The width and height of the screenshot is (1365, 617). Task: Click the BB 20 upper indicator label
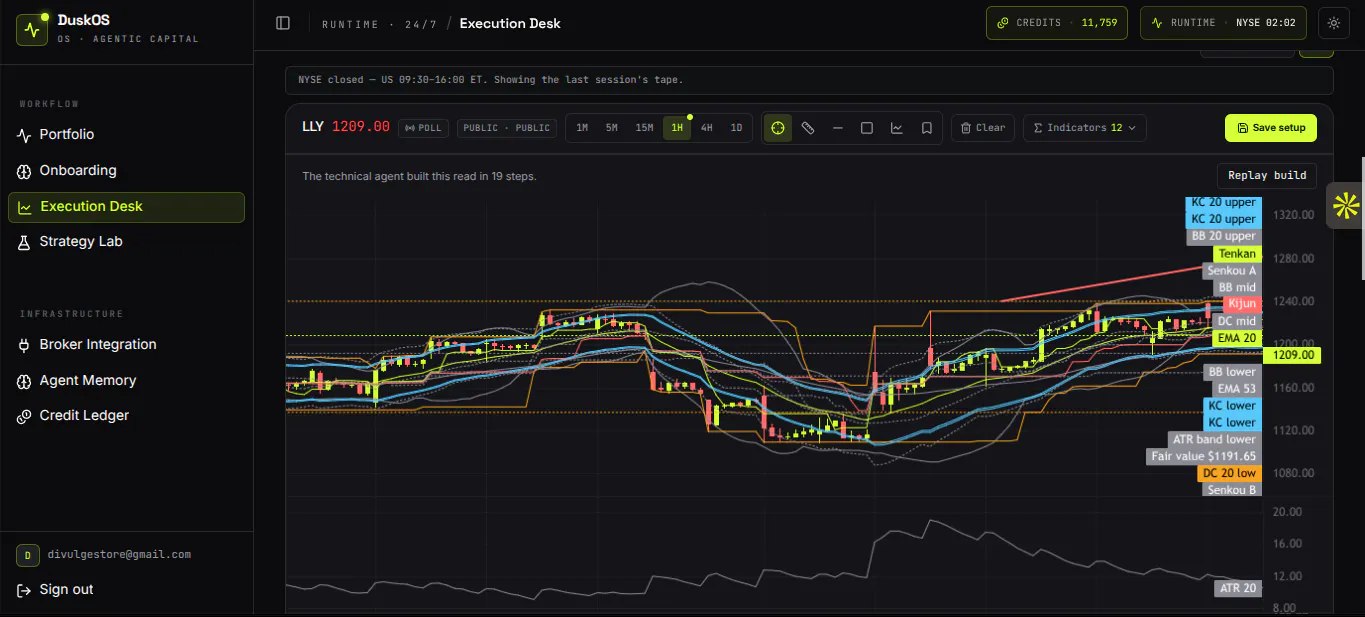point(1224,237)
